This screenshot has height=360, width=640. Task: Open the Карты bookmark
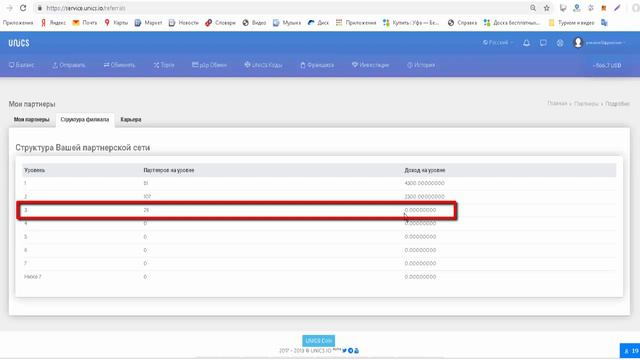(x=116, y=23)
